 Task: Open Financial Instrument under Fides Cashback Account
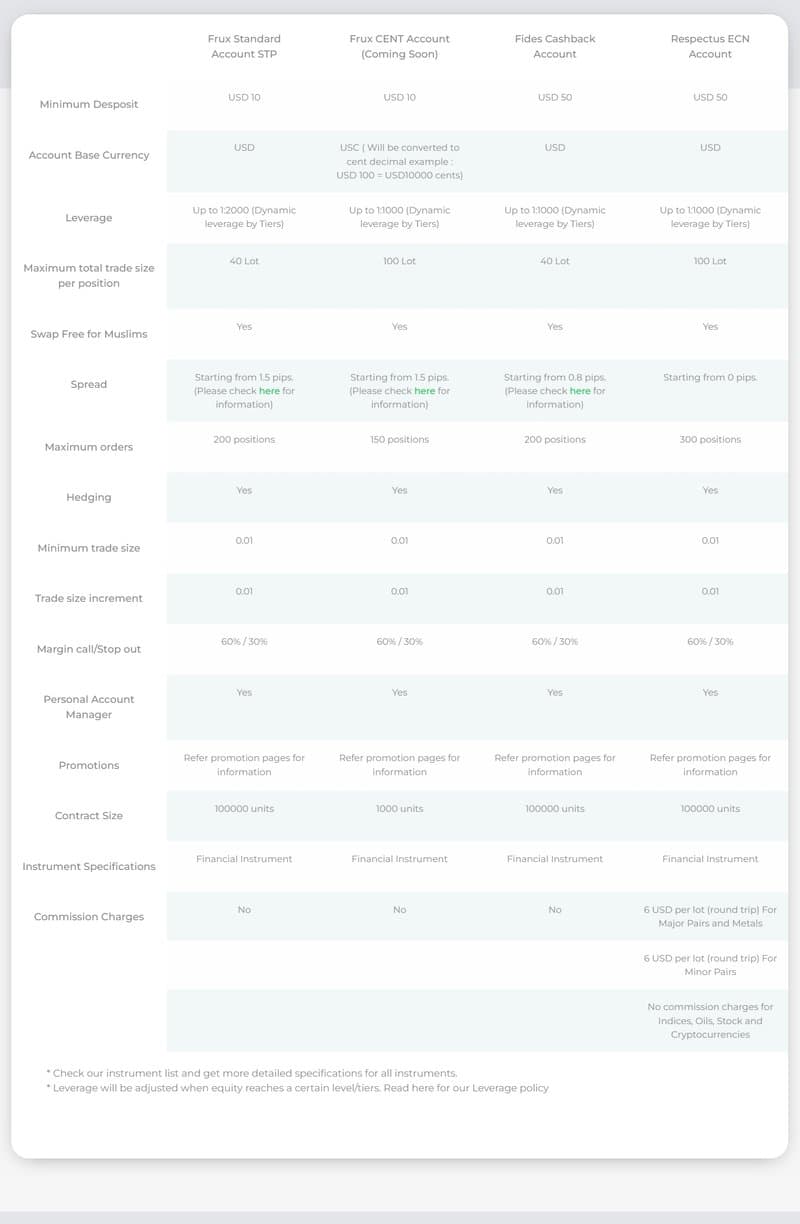point(555,859)
